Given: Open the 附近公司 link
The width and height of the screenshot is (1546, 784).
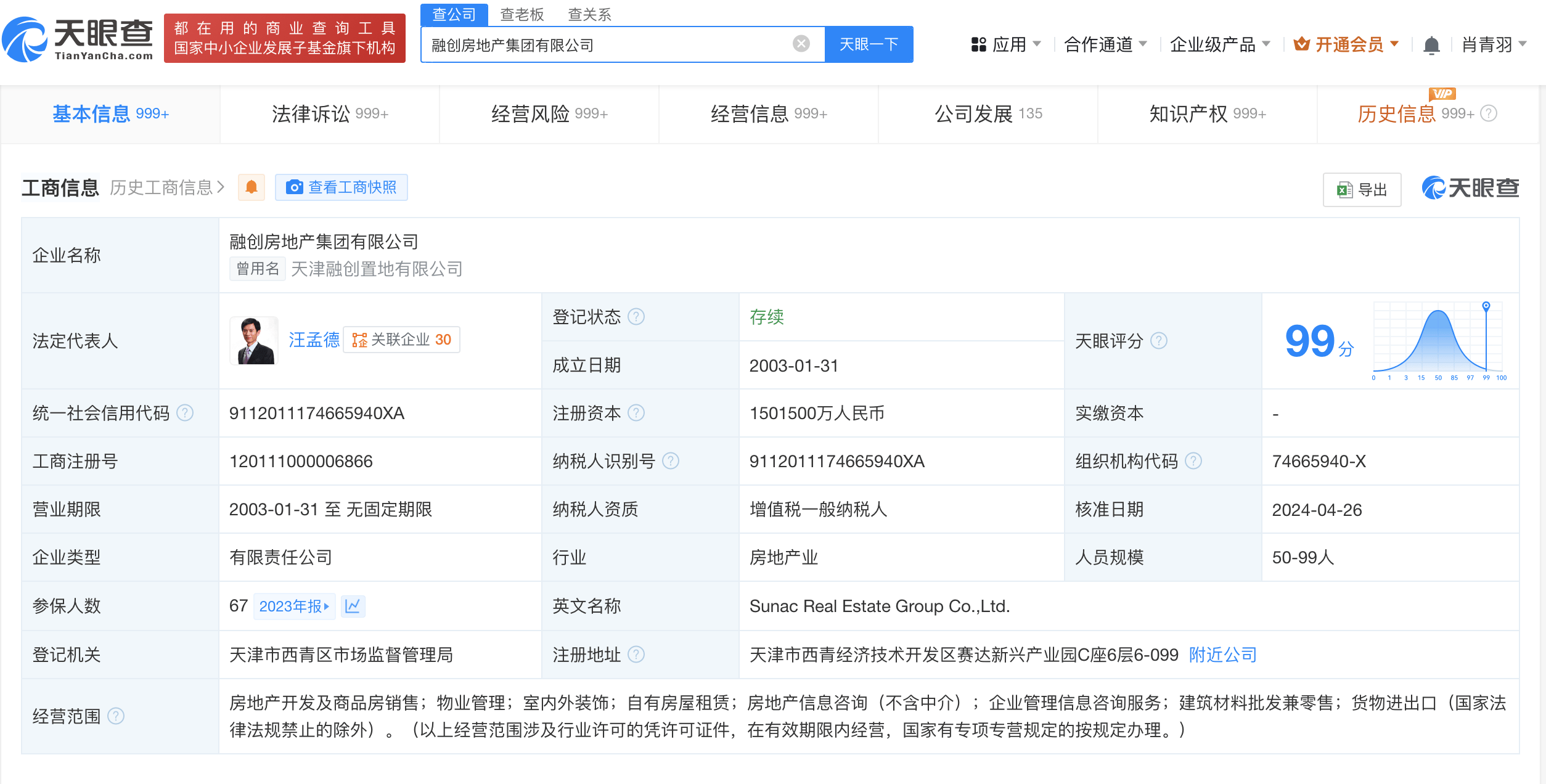Looking at the screenshot, I should [x=1223, y=655].
